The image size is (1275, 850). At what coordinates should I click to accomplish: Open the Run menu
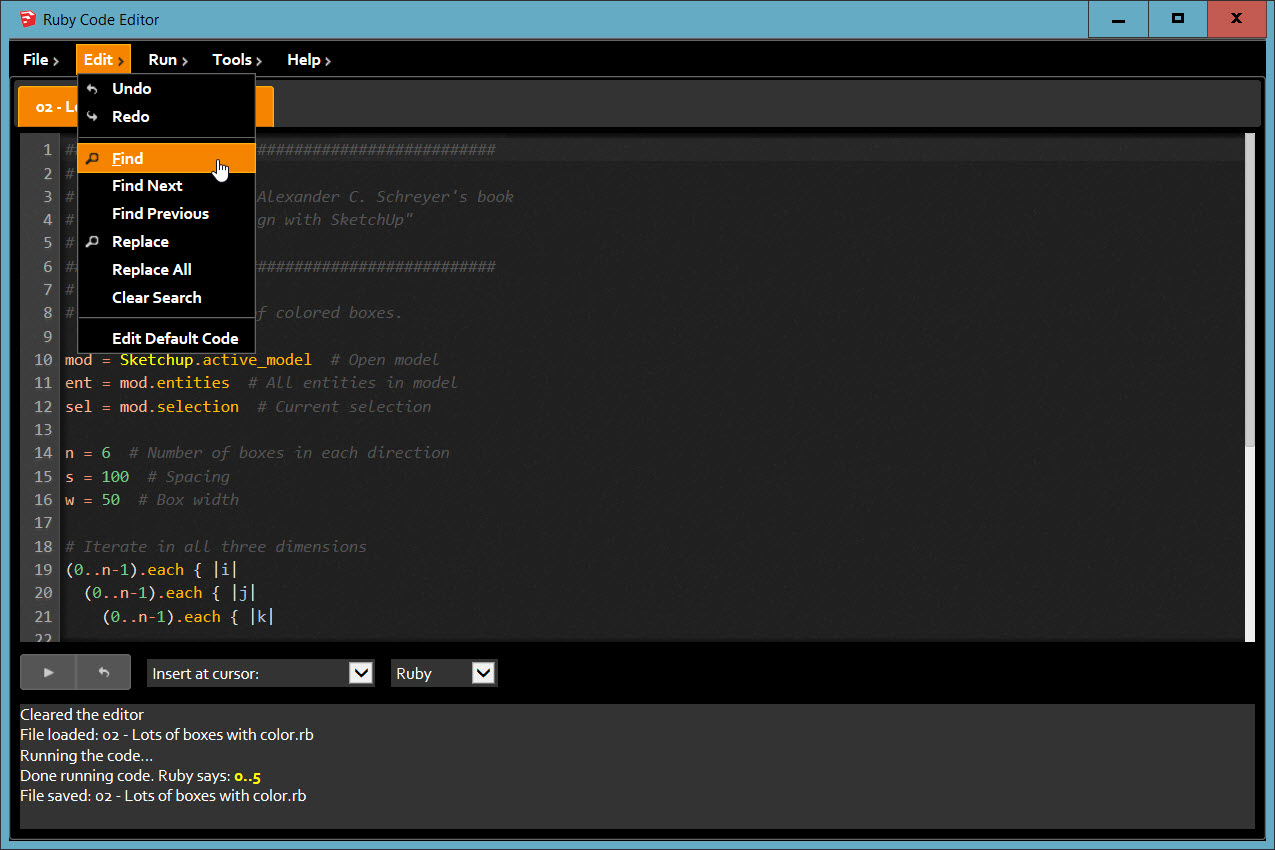coord(167,60)
